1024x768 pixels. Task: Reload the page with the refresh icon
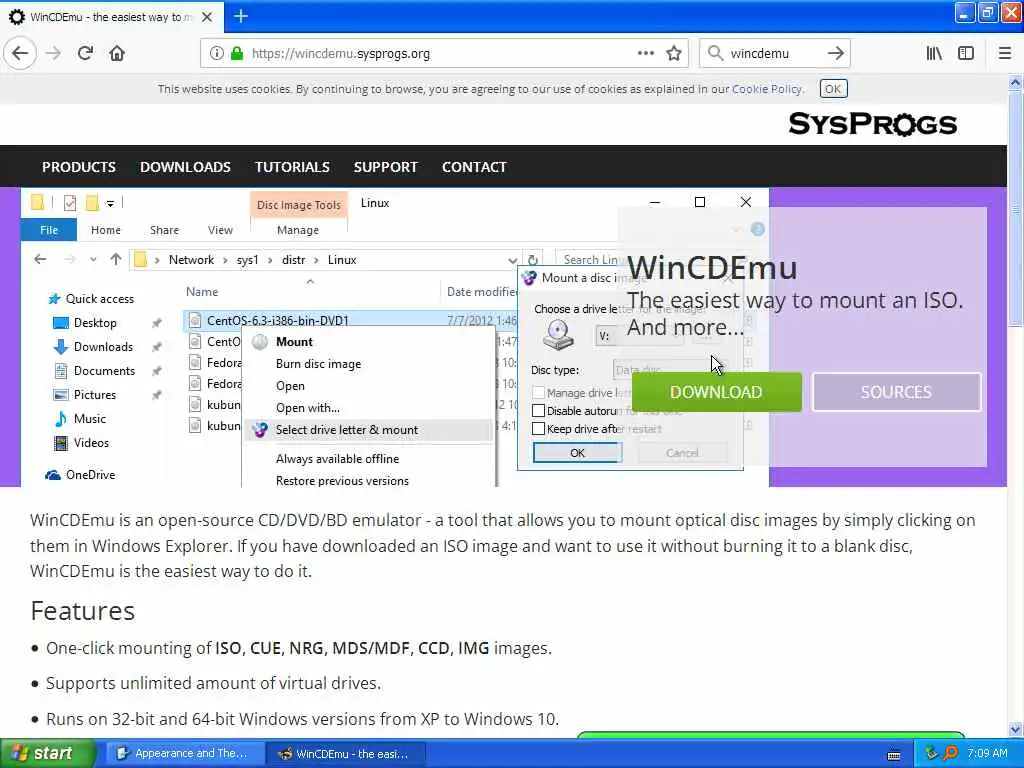pos(85,53)
